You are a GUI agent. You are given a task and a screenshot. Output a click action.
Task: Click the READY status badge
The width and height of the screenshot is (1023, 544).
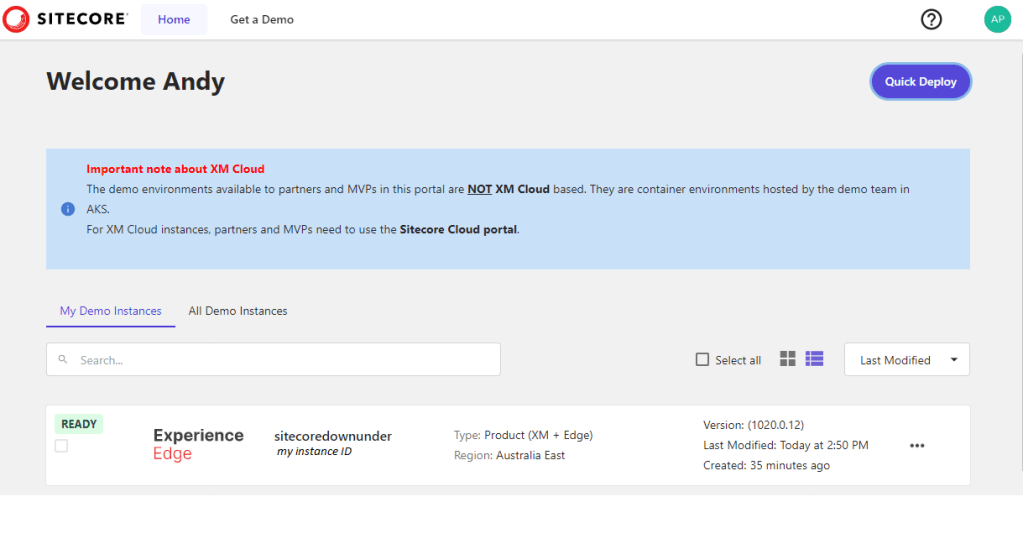click(79, 424)
